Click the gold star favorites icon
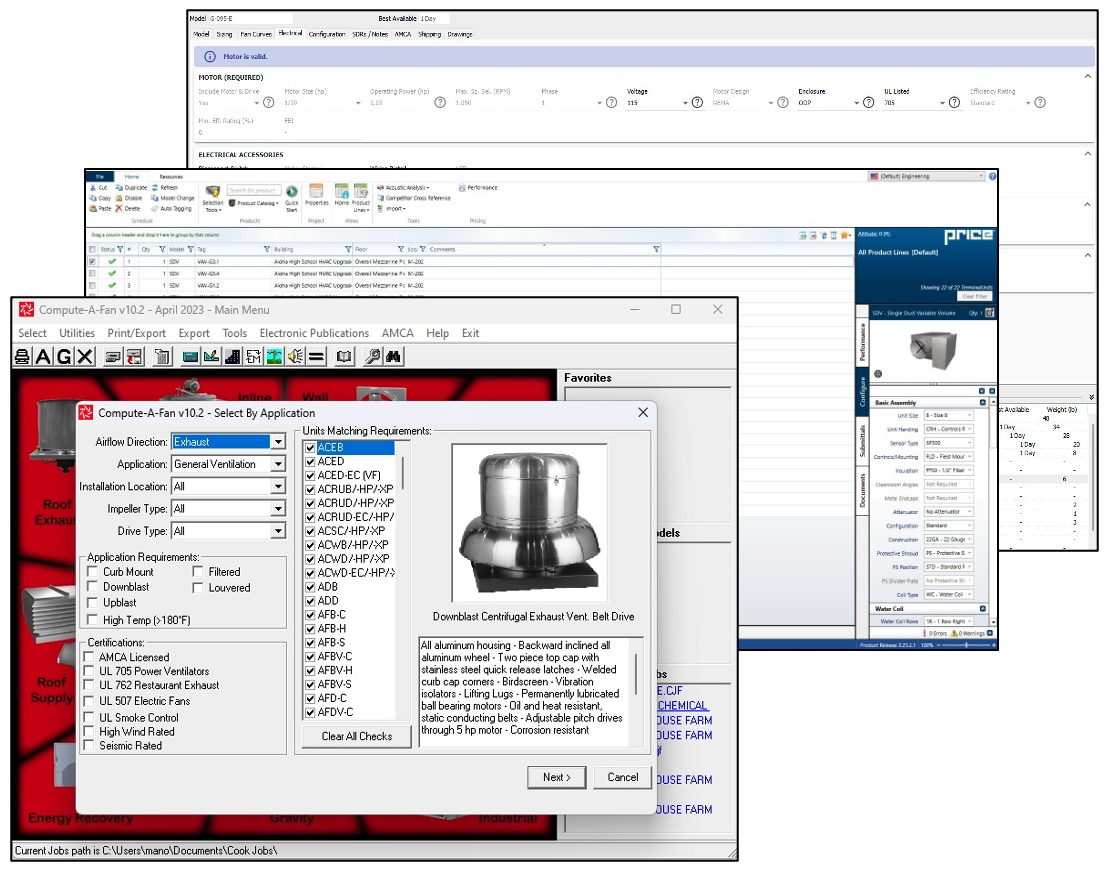 click(x=845, y=236)
